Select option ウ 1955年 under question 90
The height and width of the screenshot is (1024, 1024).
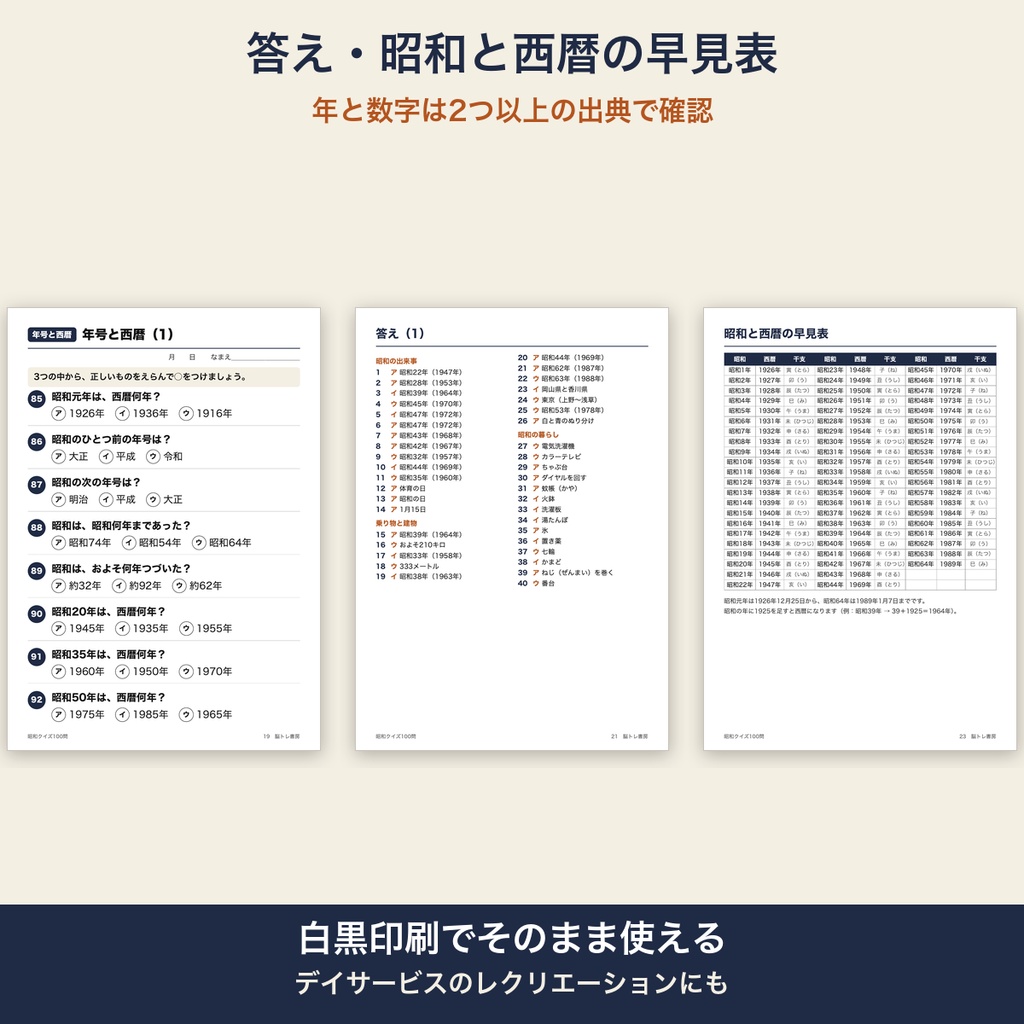point(206,628)
